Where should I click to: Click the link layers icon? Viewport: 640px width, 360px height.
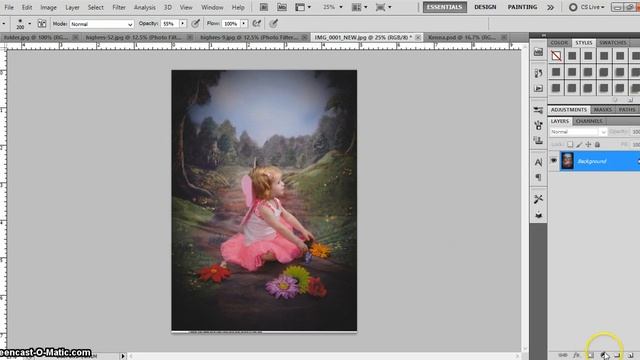562,356
